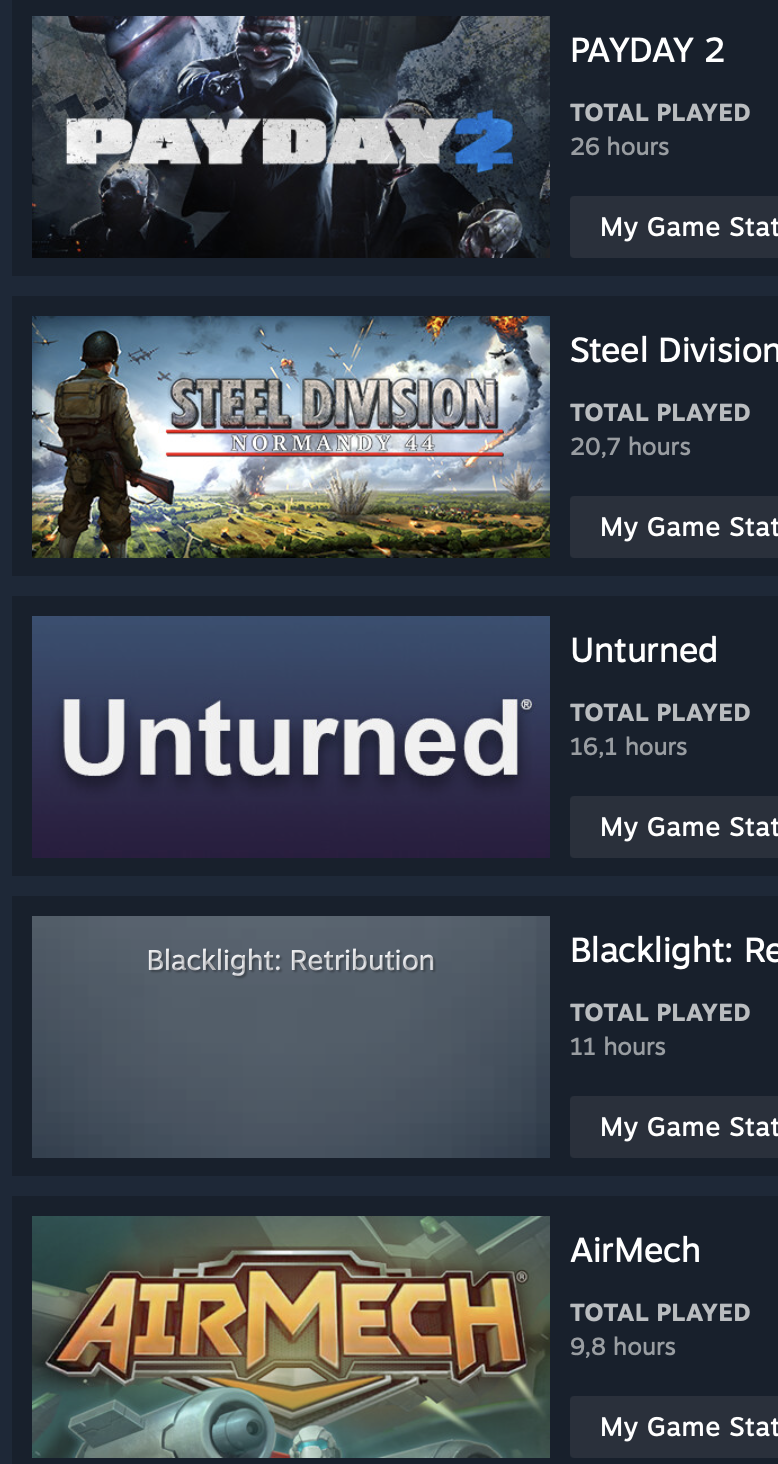Click the 26 hours playtime for PAYDAY 2
The width and height of the screenshot is (778, 1464).
pos(619,147)
